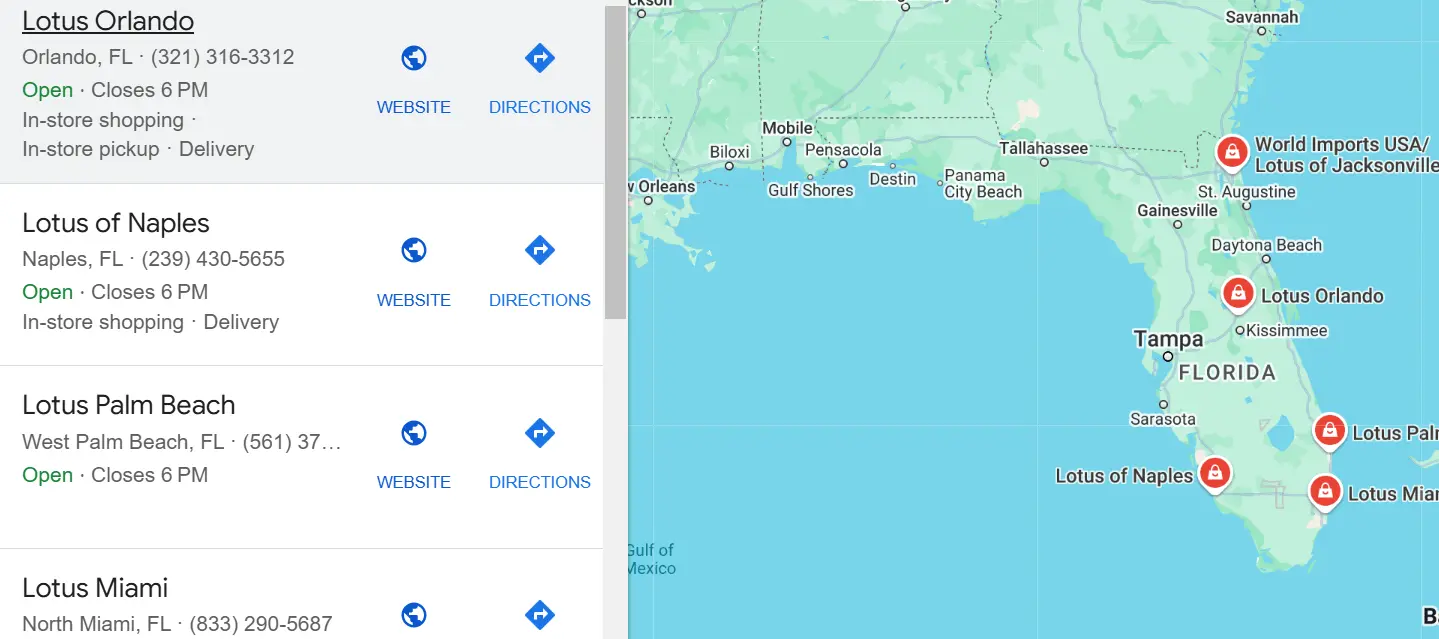Click the directions icon in Lotus Miami row
Screen dimensions: 1439x639
point(540,614)
